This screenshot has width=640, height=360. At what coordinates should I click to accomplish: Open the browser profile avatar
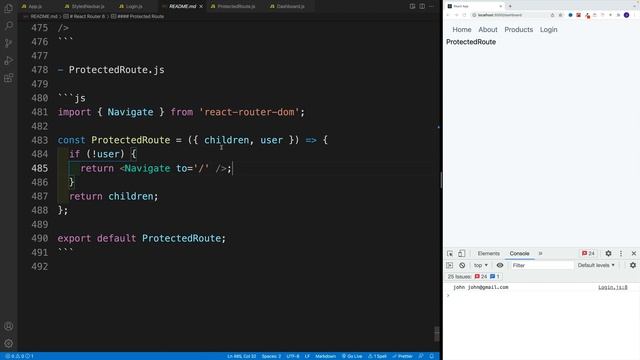[626, 15]
